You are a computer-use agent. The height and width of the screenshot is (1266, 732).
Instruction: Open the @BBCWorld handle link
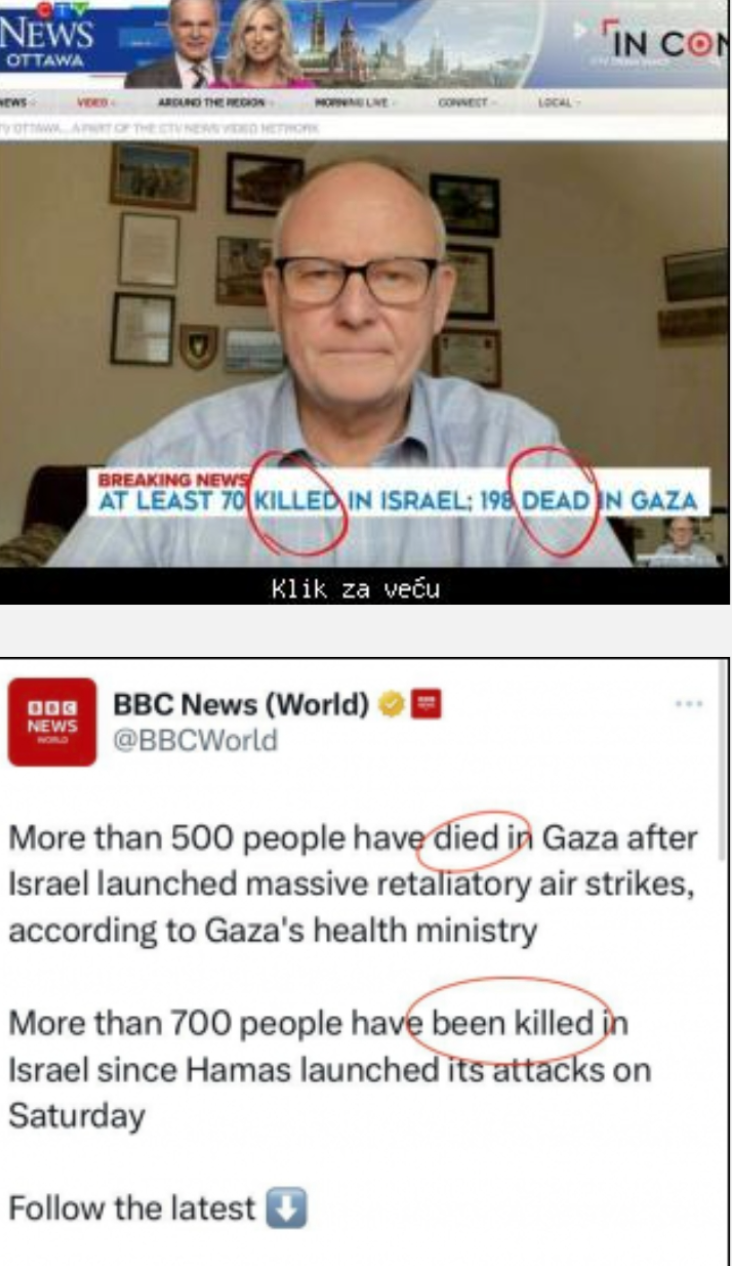195,741
